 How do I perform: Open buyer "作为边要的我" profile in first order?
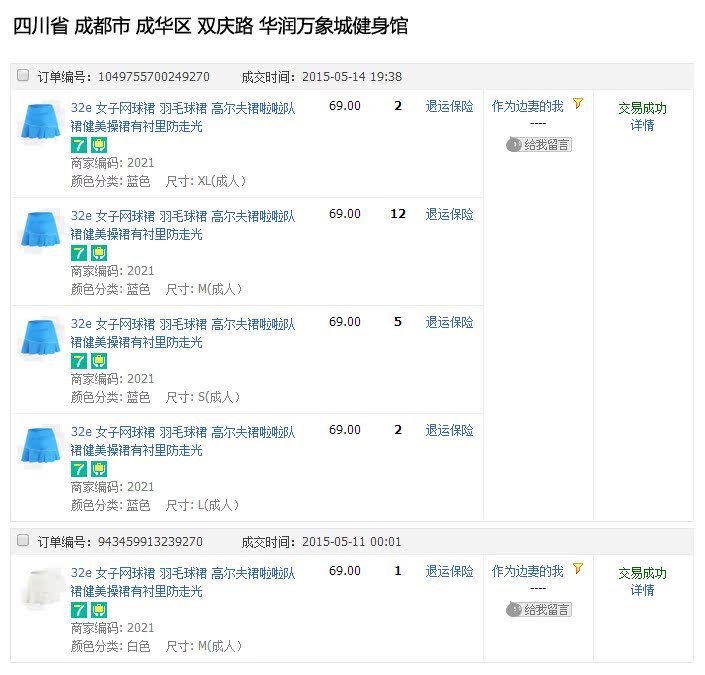tap(527, 105)
